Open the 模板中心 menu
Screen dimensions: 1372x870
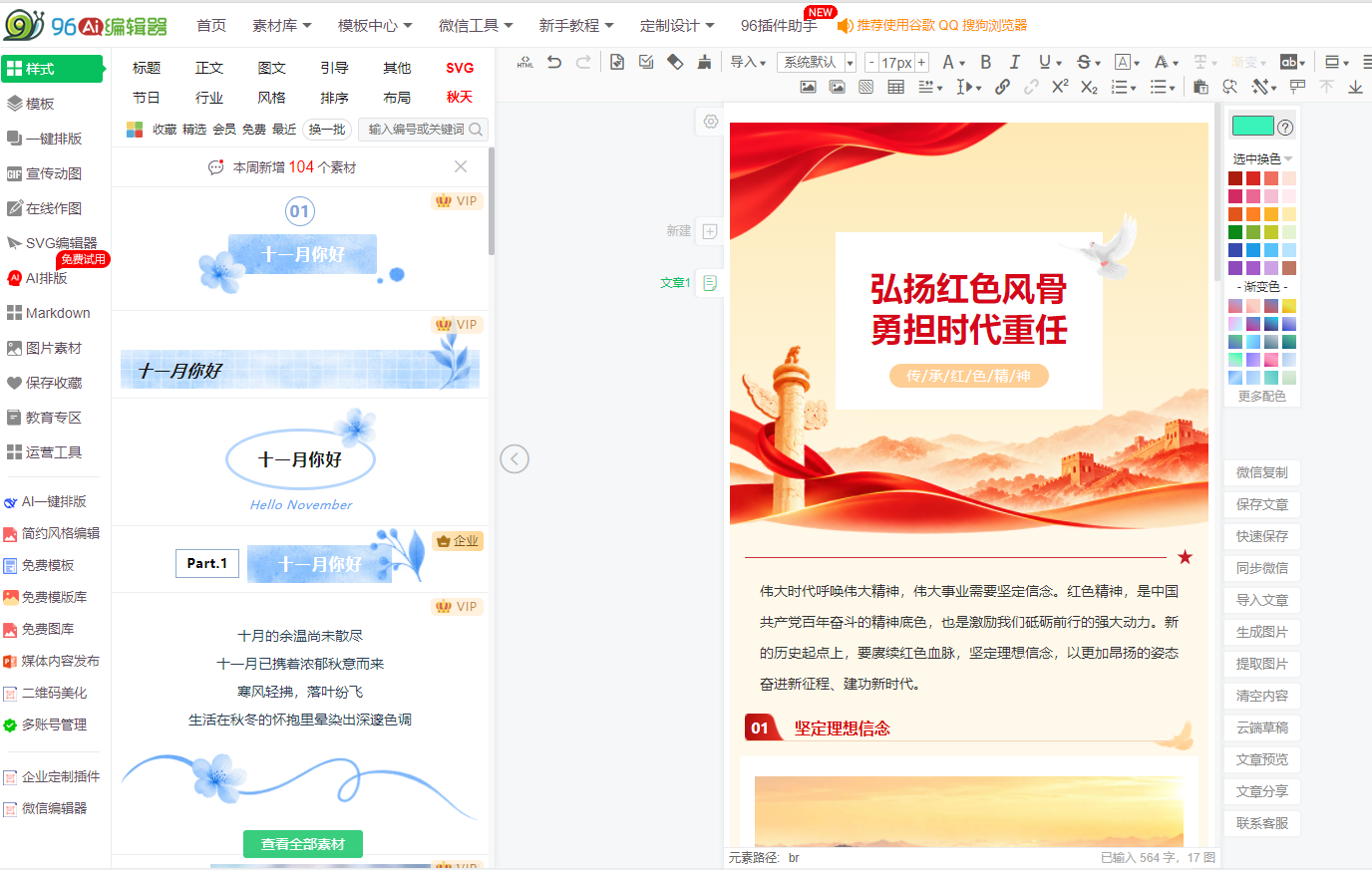(x=375, y=25)
